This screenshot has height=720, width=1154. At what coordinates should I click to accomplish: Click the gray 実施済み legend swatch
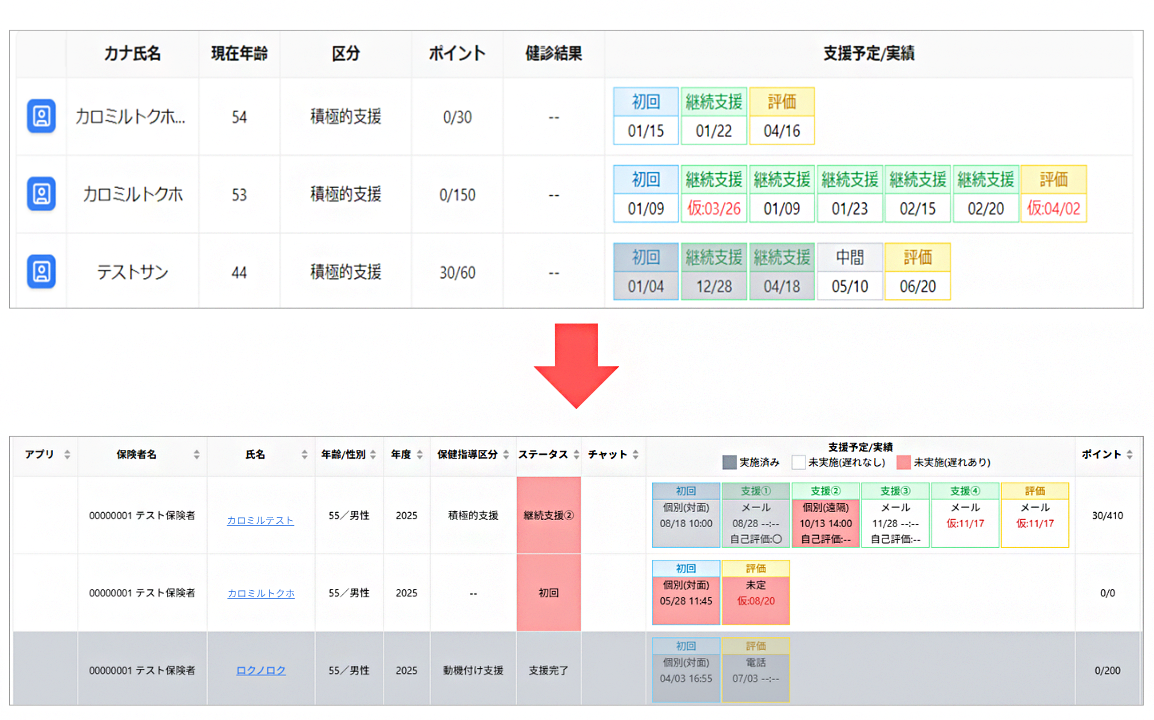pos(729,463)
